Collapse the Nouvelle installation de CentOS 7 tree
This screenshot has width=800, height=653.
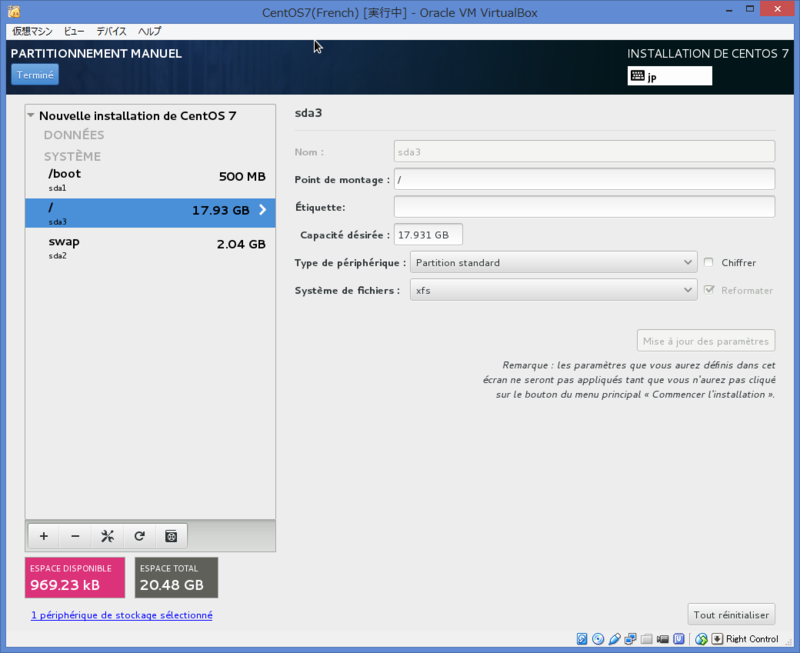33,115
